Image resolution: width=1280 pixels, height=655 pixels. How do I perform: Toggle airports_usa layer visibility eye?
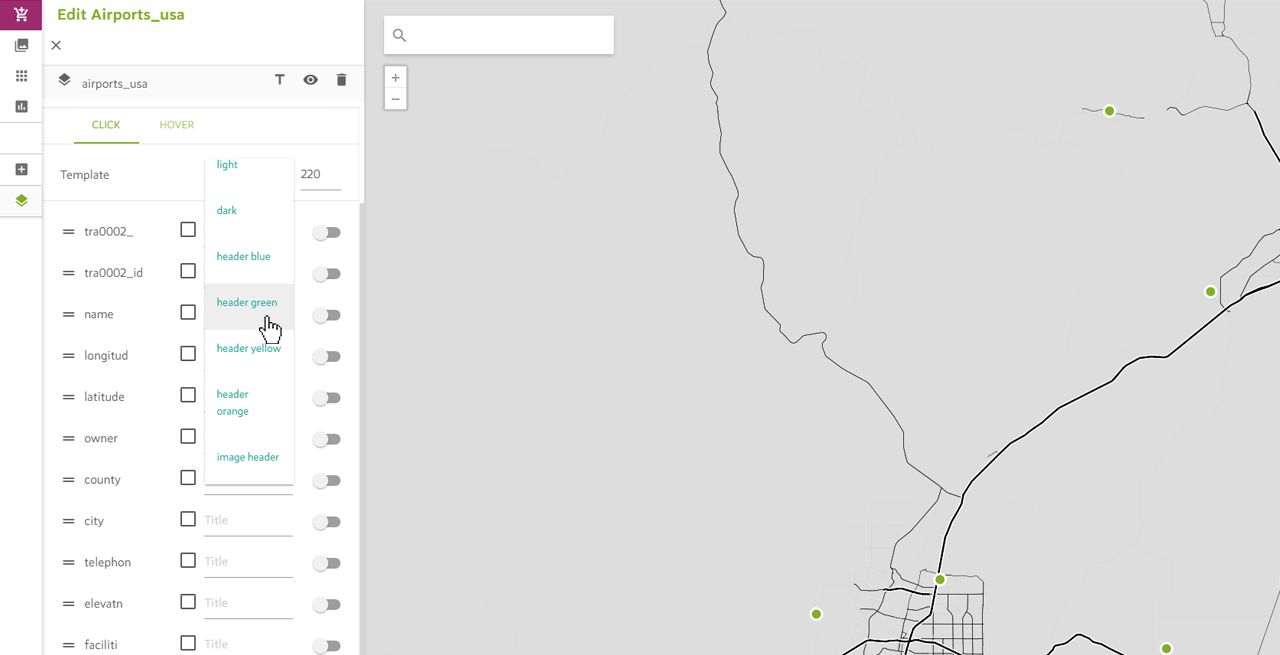311,80
